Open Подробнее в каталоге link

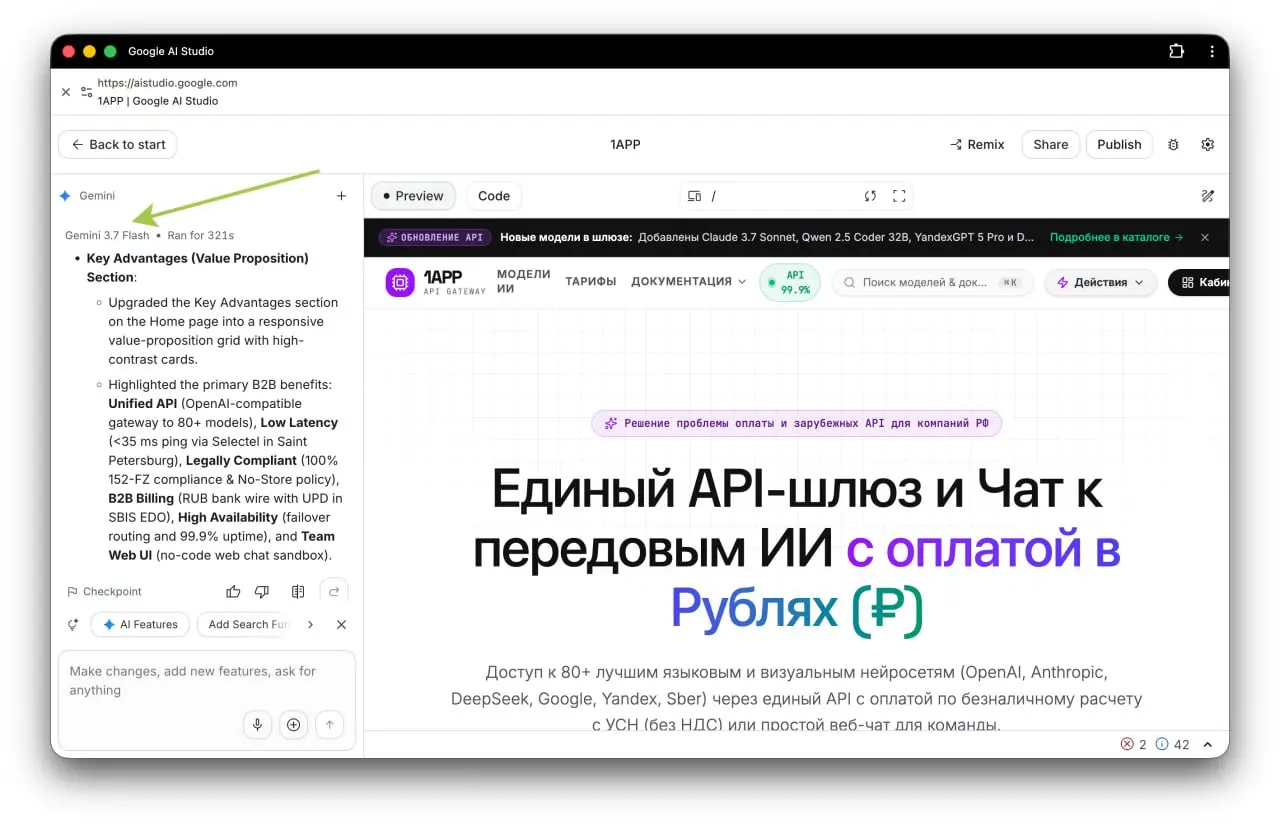1116,238
